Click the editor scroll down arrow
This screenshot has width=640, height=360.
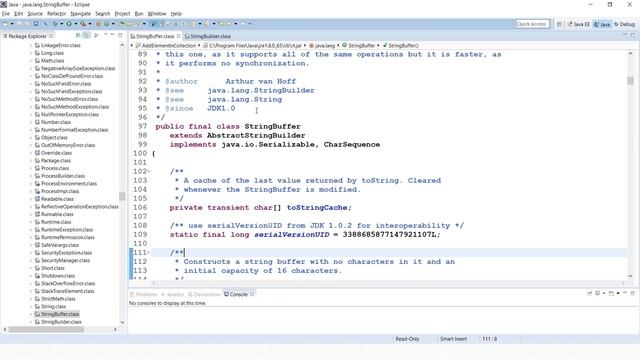pyautogui.click(x=631, y=276)
